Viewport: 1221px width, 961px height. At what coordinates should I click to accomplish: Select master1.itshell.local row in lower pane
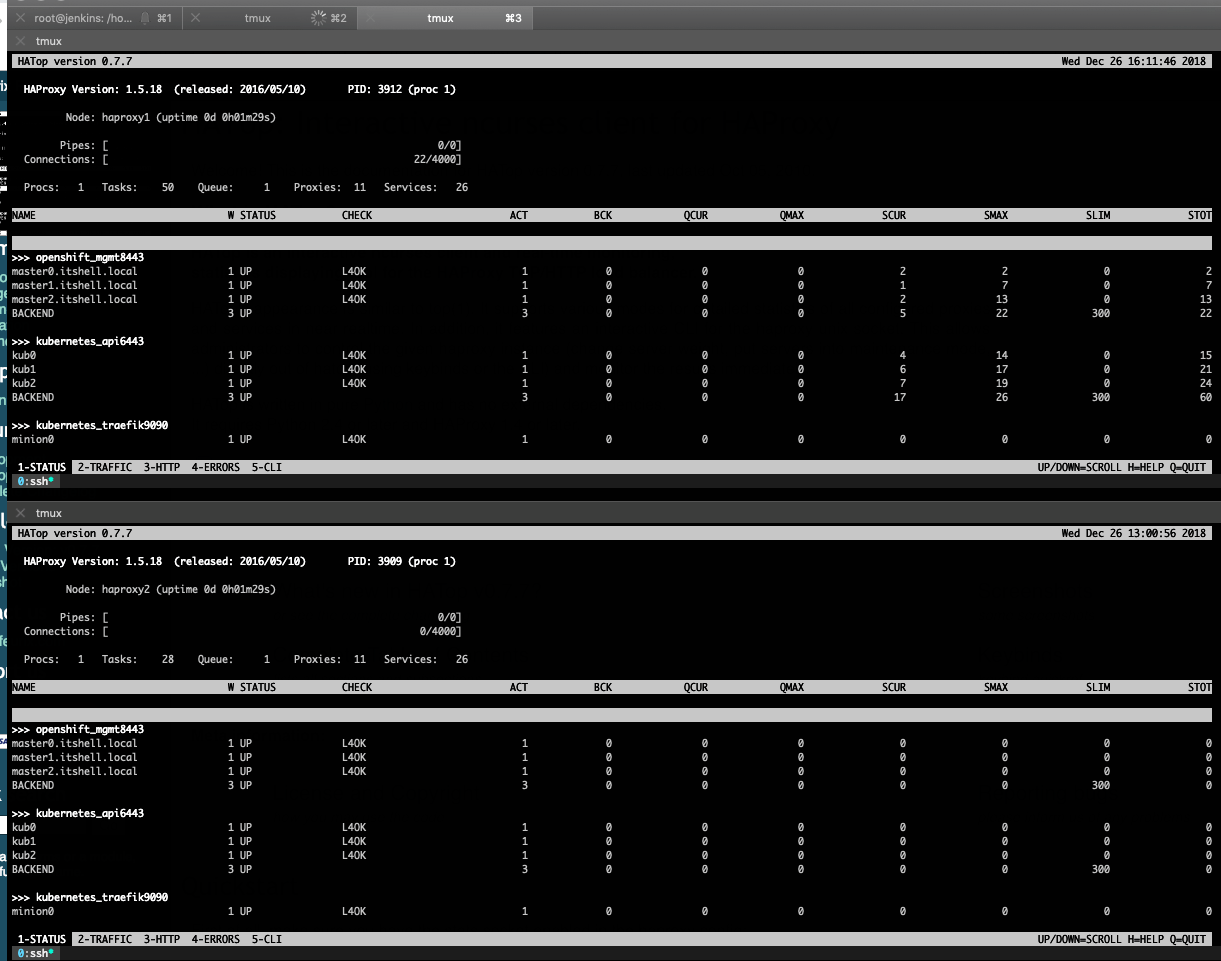tap(611, 757)
